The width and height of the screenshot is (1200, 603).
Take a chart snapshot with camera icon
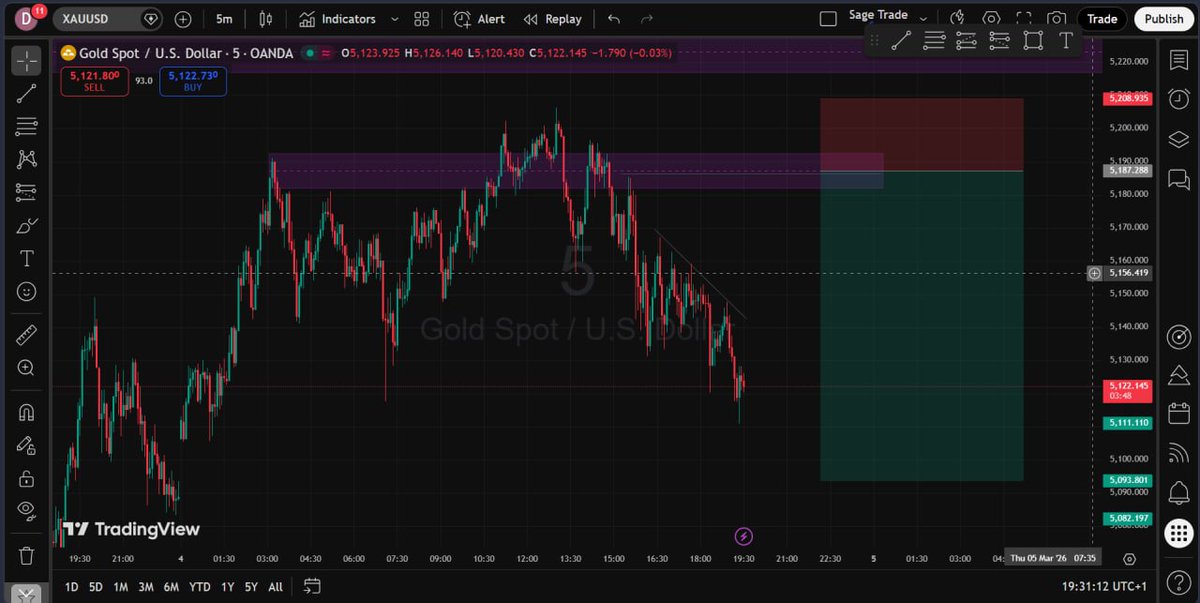coord(1057,19)
